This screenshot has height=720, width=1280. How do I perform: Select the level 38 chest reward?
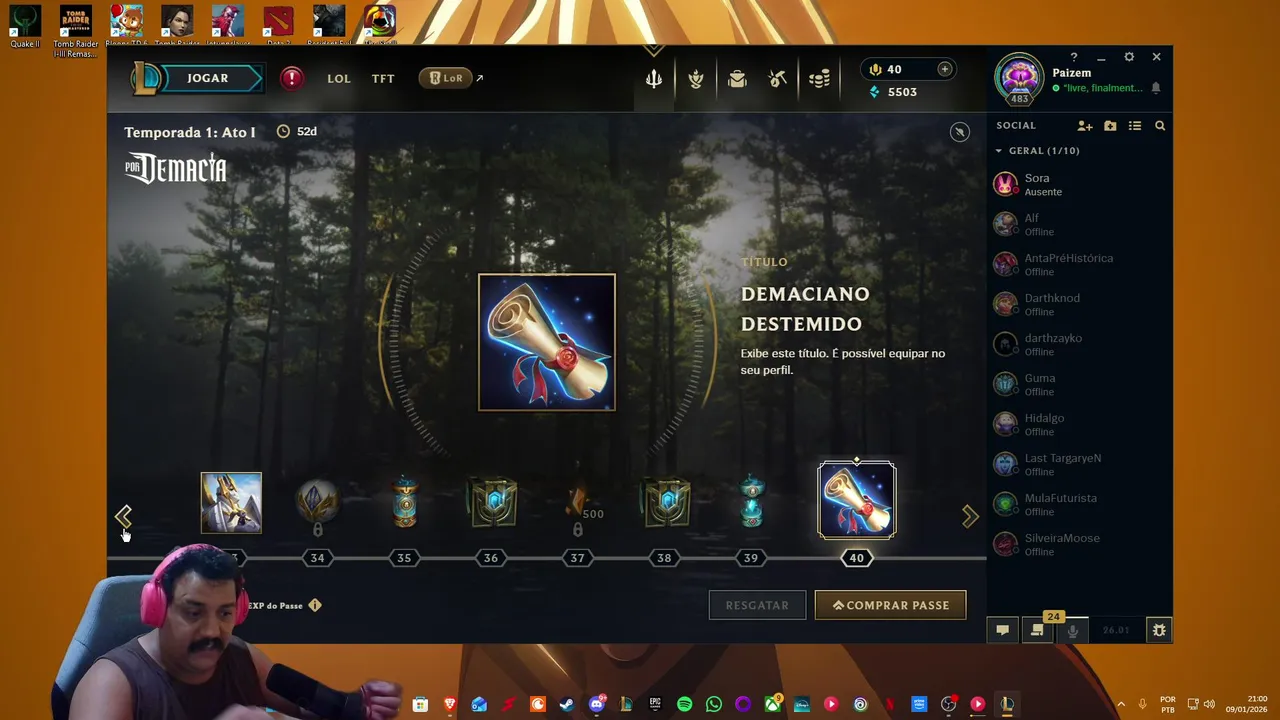[x=665, y=503]
